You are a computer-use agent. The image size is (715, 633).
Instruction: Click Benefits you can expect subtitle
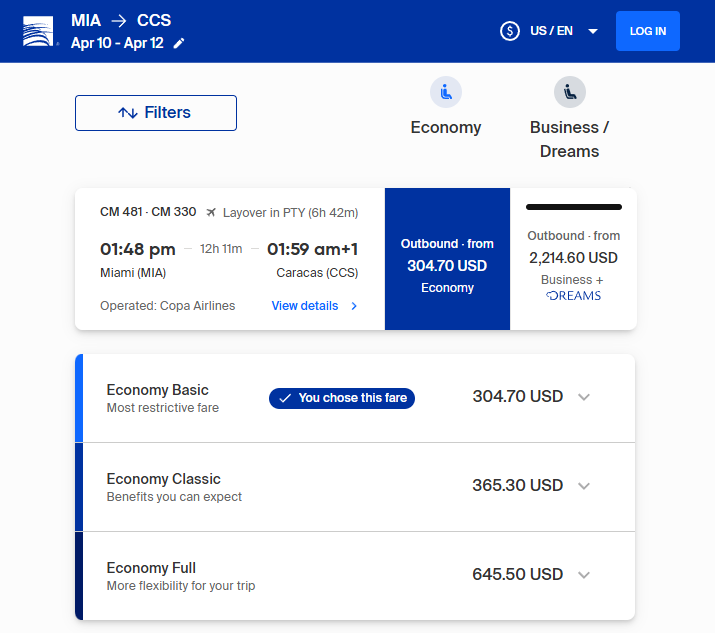pyautogui.click(x=174, y=497)
